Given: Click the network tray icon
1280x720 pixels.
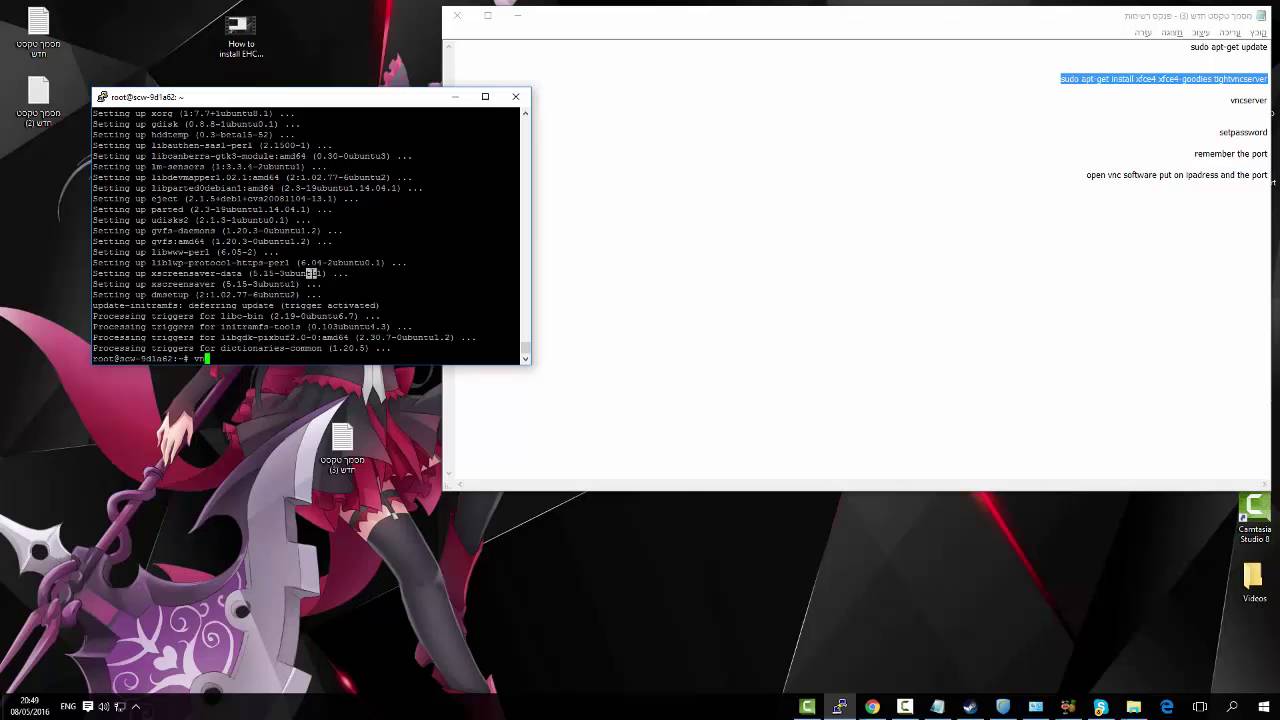Looking at the screenshot, I should point(120,707).
